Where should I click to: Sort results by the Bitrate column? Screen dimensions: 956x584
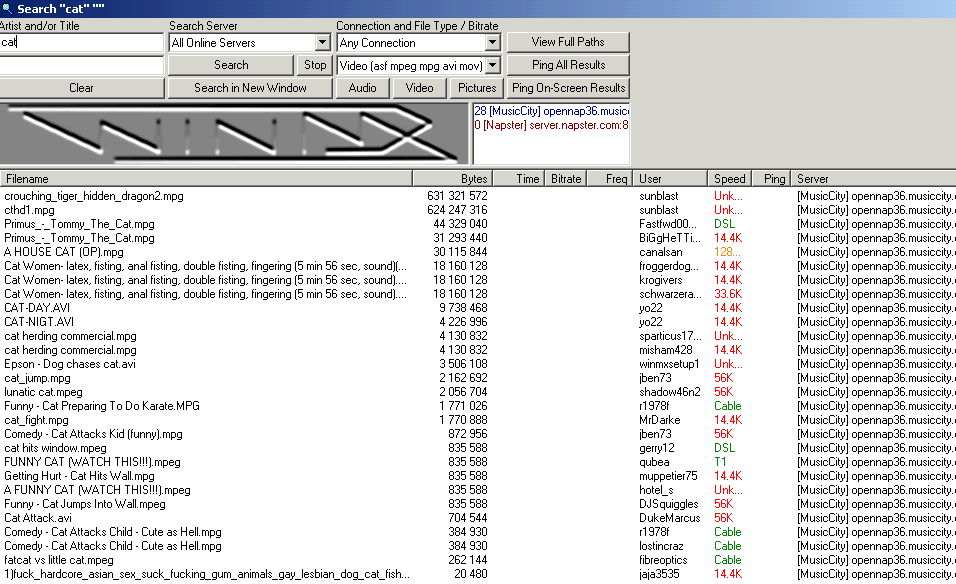click(566, 179)
